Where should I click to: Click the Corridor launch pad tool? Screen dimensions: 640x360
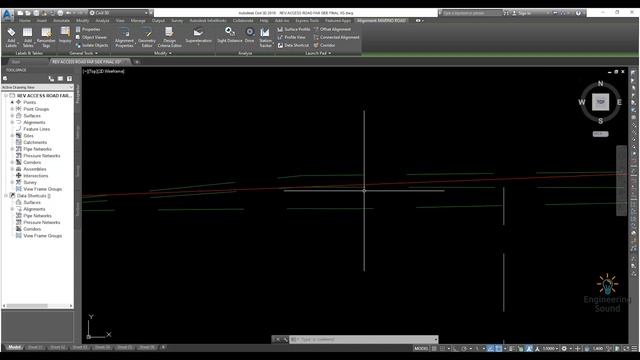[x=324, y=45]
